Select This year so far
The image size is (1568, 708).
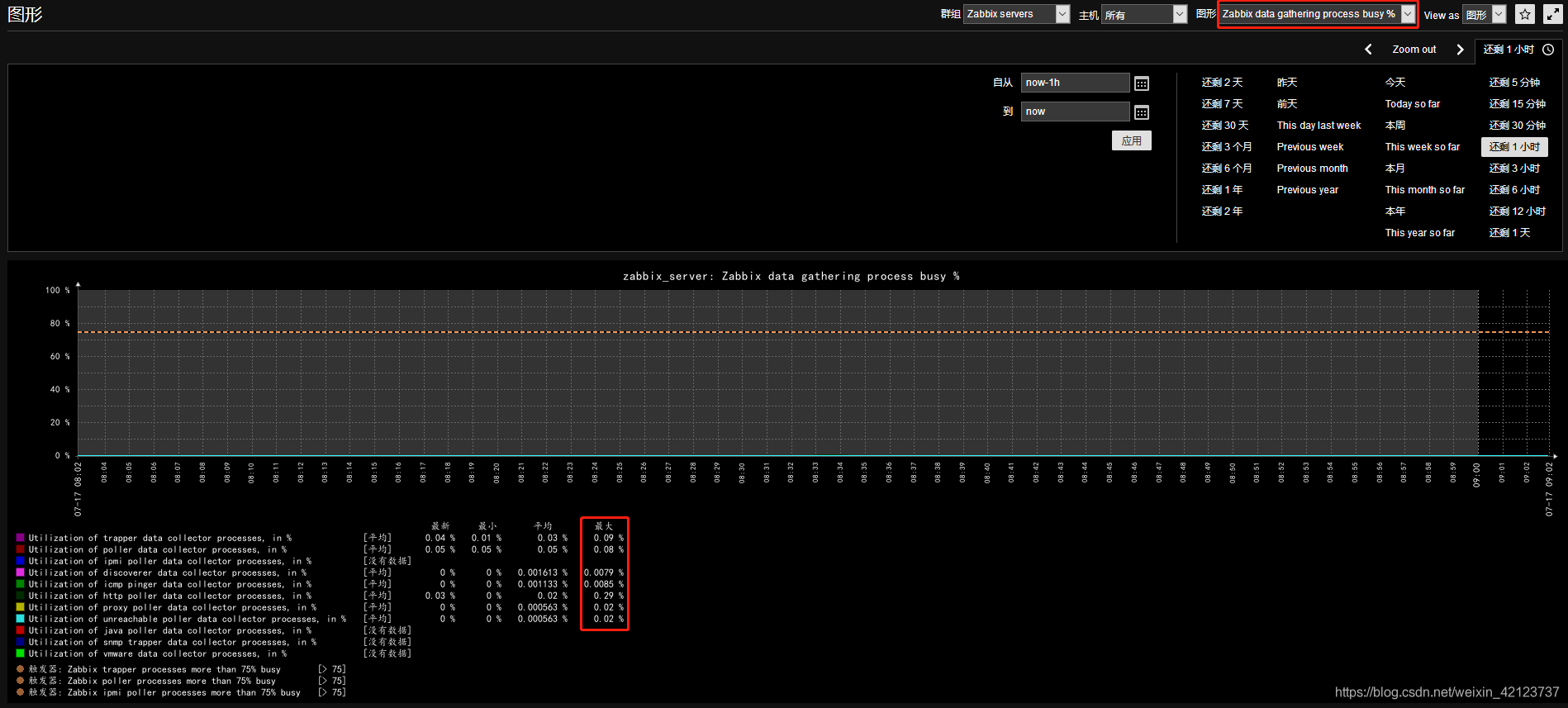tap(1420, 233)
